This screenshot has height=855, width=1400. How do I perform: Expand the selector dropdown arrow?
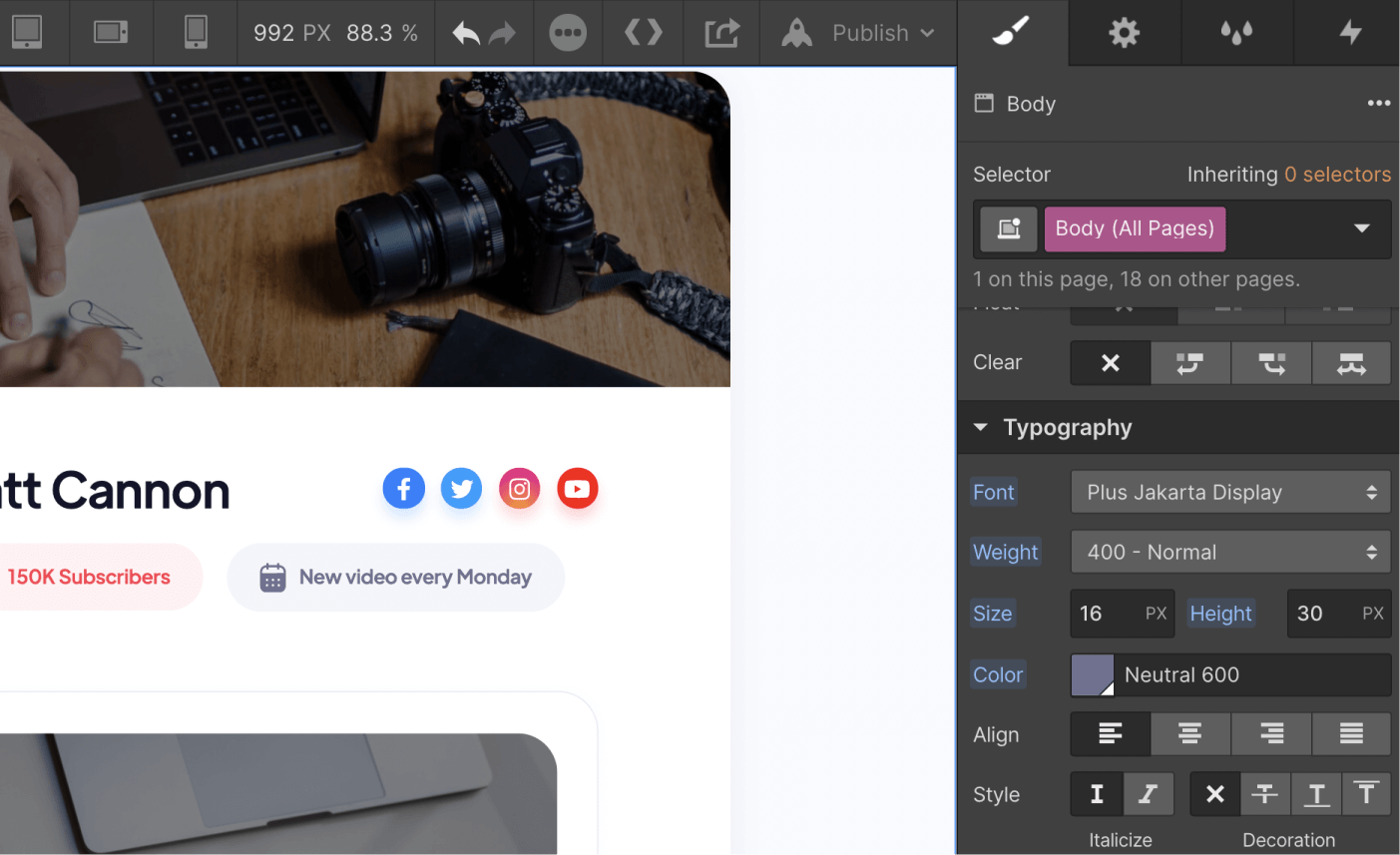pos(1361,228)
